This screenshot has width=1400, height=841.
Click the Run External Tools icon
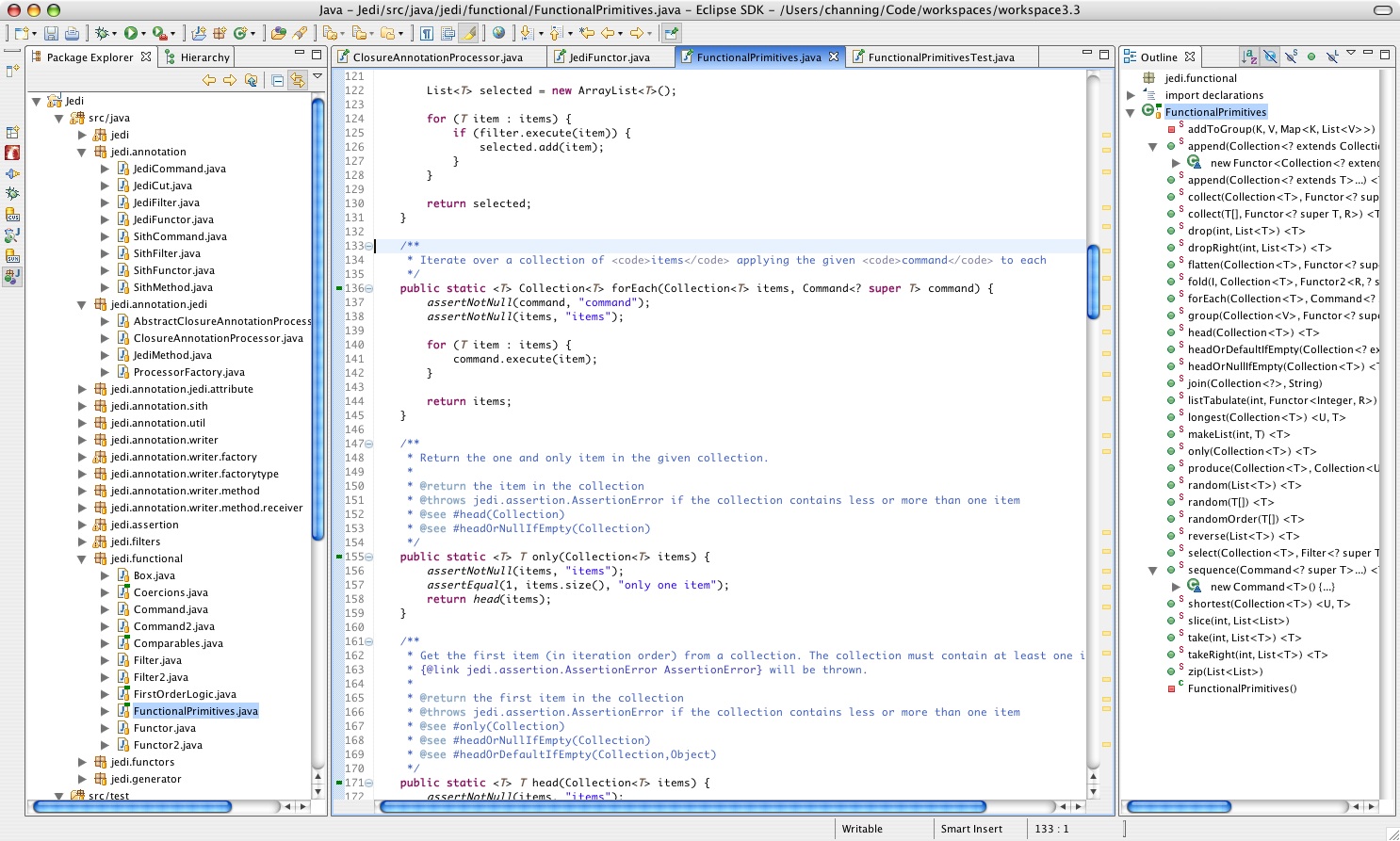(x=159, y=33)
